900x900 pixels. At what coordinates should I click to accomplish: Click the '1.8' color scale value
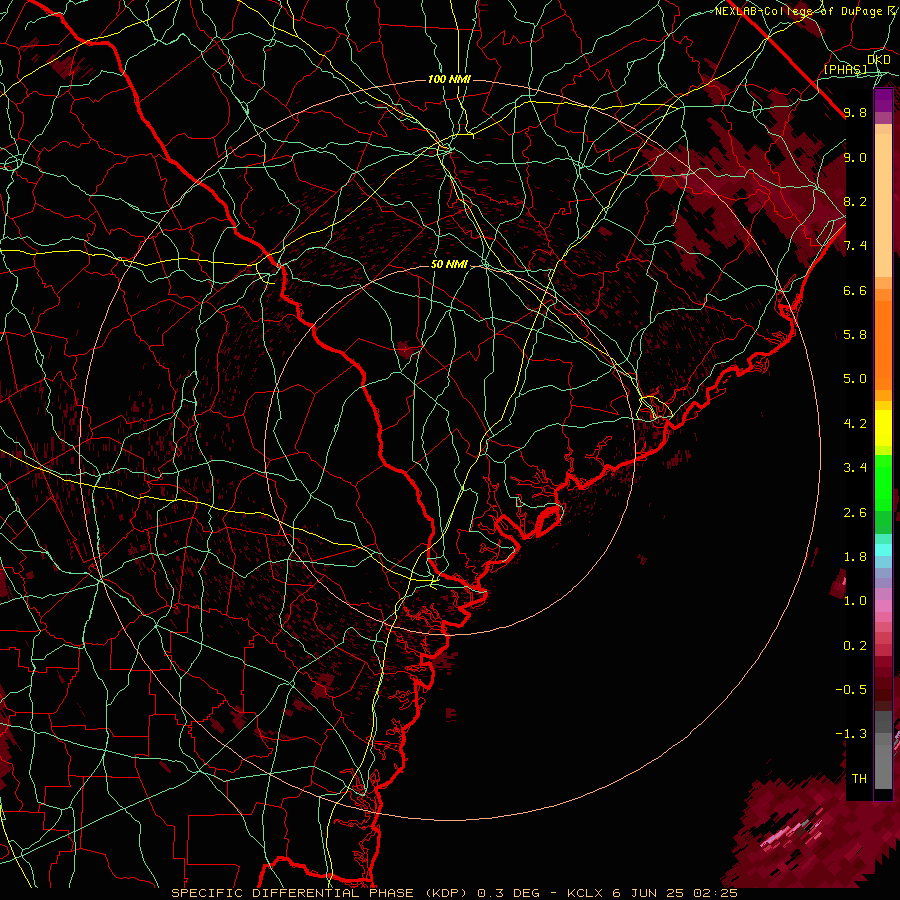[x=855, y=557]
